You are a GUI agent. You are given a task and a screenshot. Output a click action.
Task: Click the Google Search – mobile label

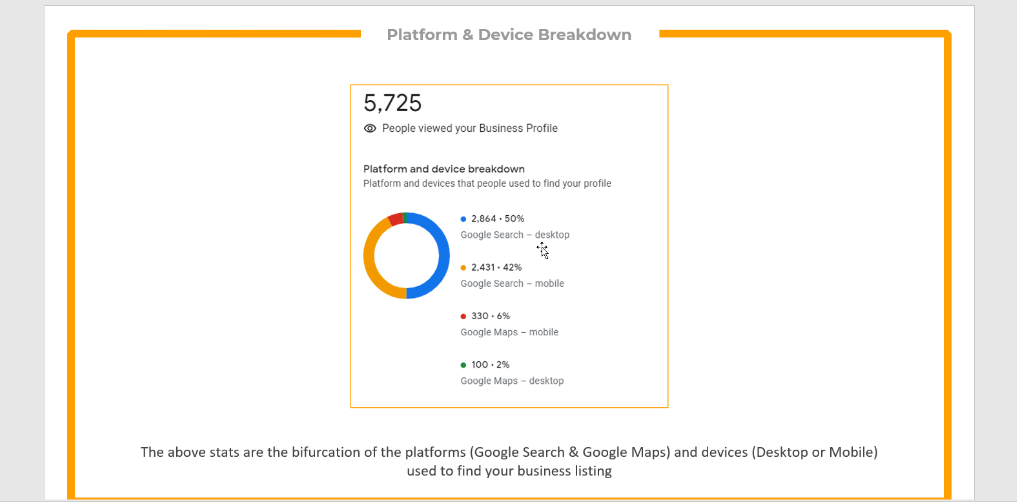coord(512,284)
